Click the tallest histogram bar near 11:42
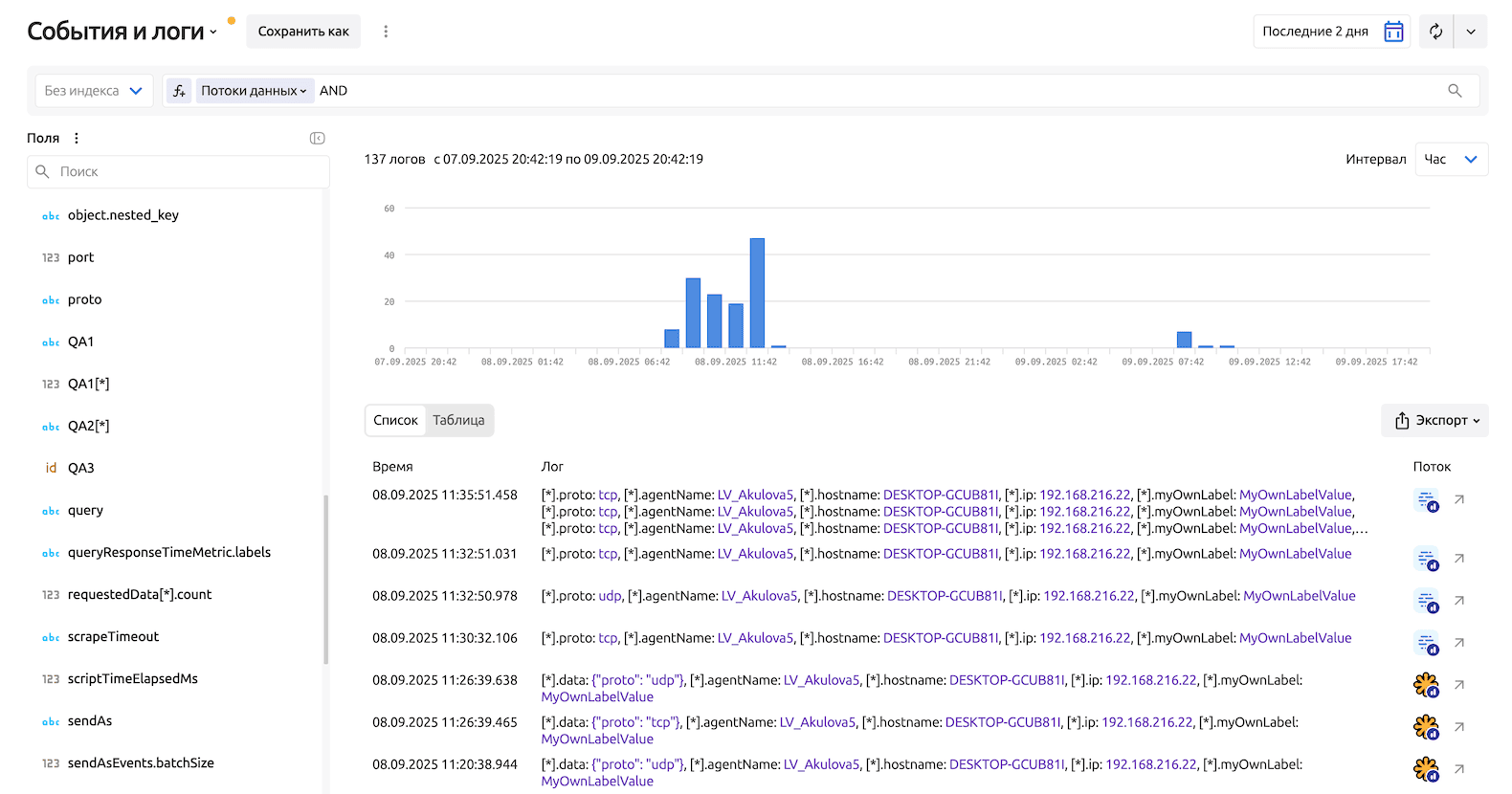Screen dimensions: 1512x794 757,293
